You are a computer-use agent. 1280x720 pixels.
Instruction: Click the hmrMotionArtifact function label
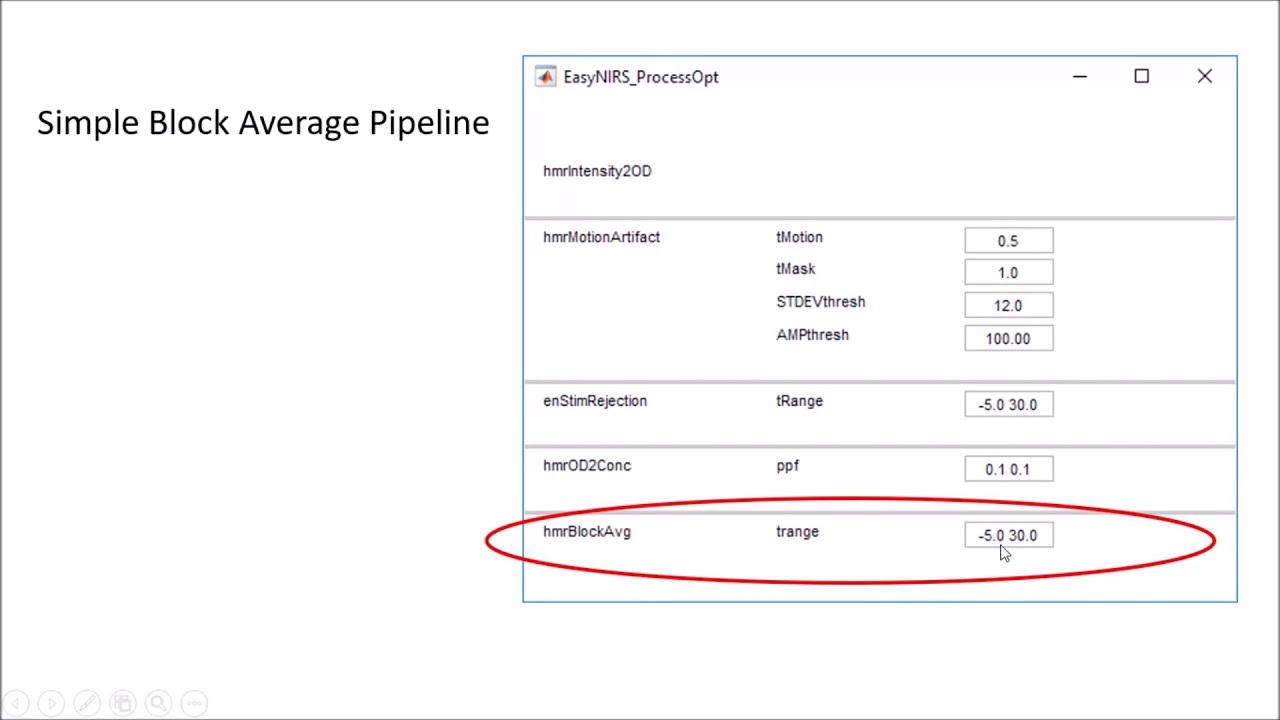(x=601, y=237)
